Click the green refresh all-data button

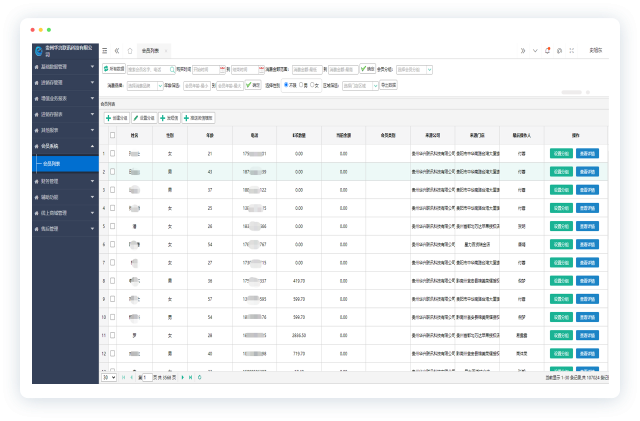pyautogui.click(x=114, y=69)
